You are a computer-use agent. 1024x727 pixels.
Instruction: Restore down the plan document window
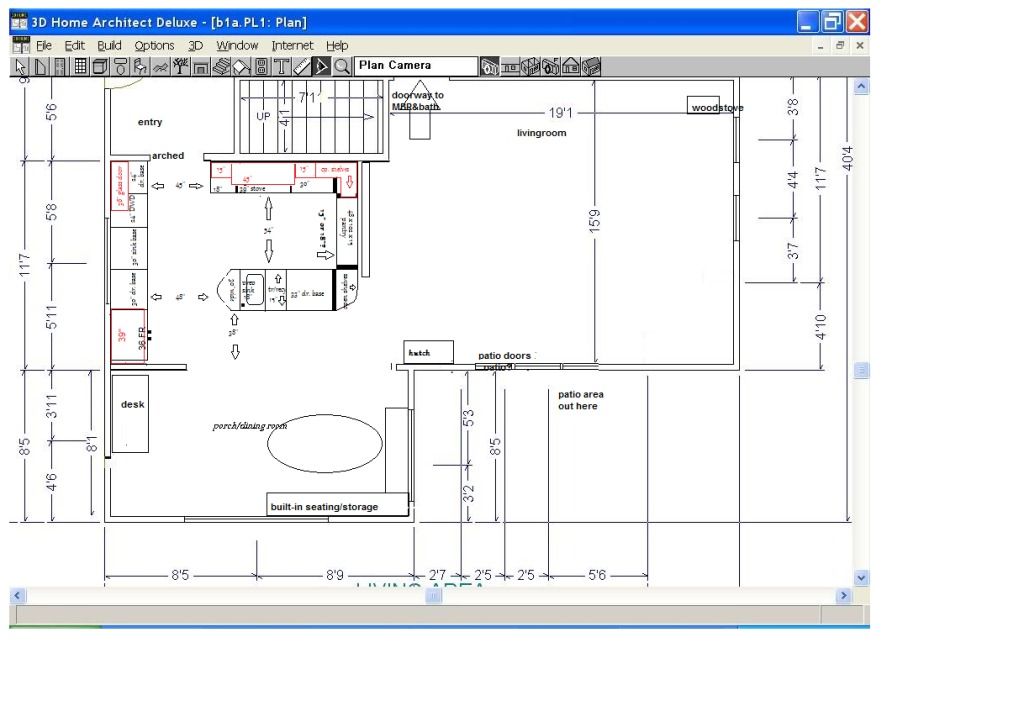840,46
